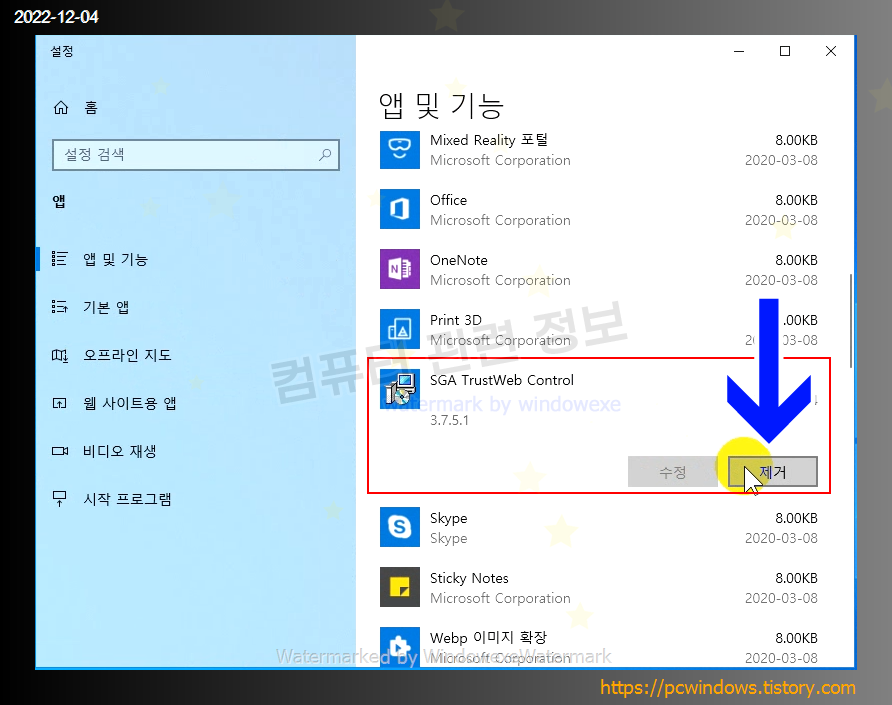Click the 제거 uninstall button
892x705 pixels.
click(773, 472)
